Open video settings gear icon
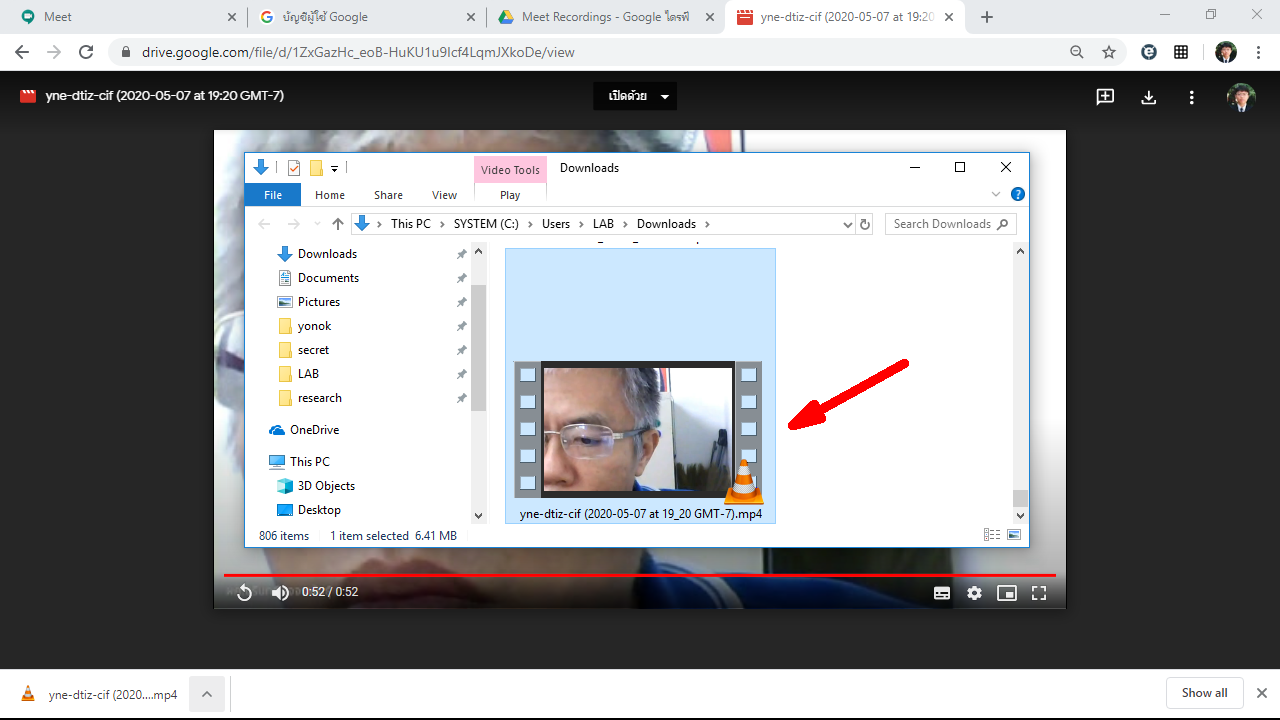 [974, 593]
